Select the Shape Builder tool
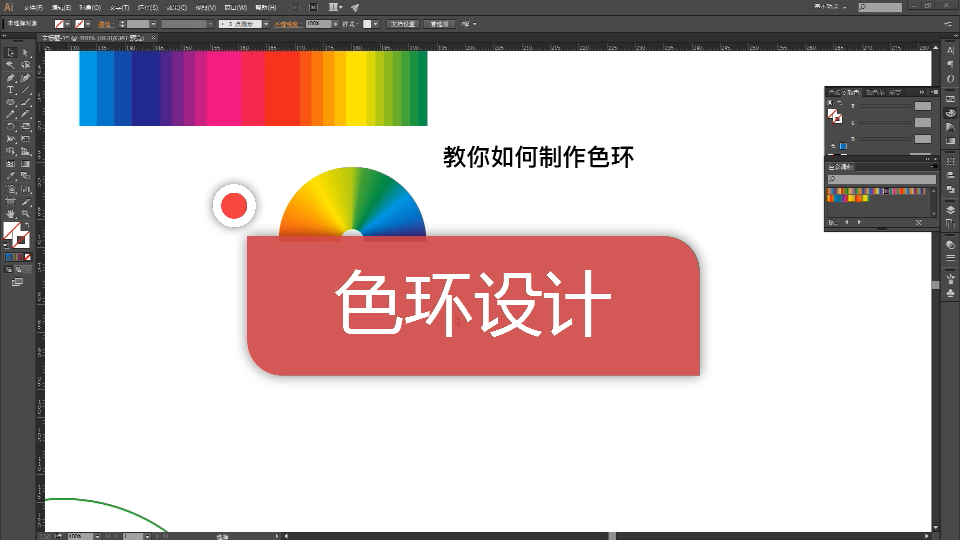 (x=10, y=151)
